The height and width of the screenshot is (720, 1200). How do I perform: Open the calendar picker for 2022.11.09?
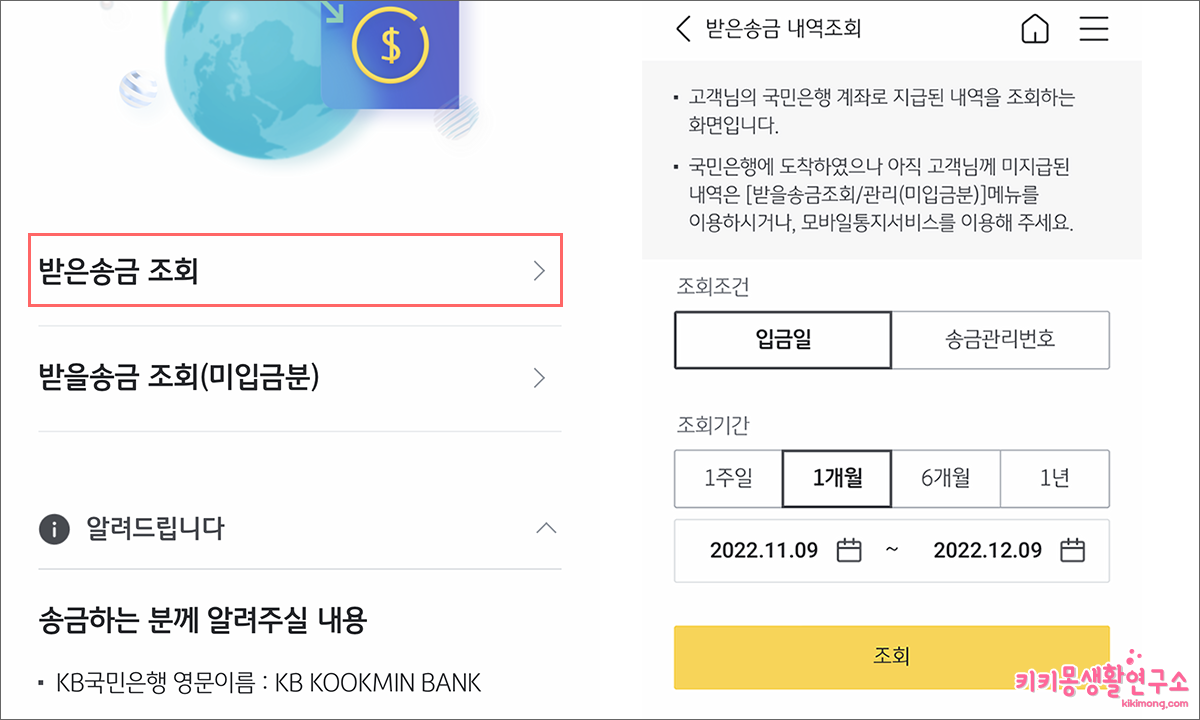848,550
